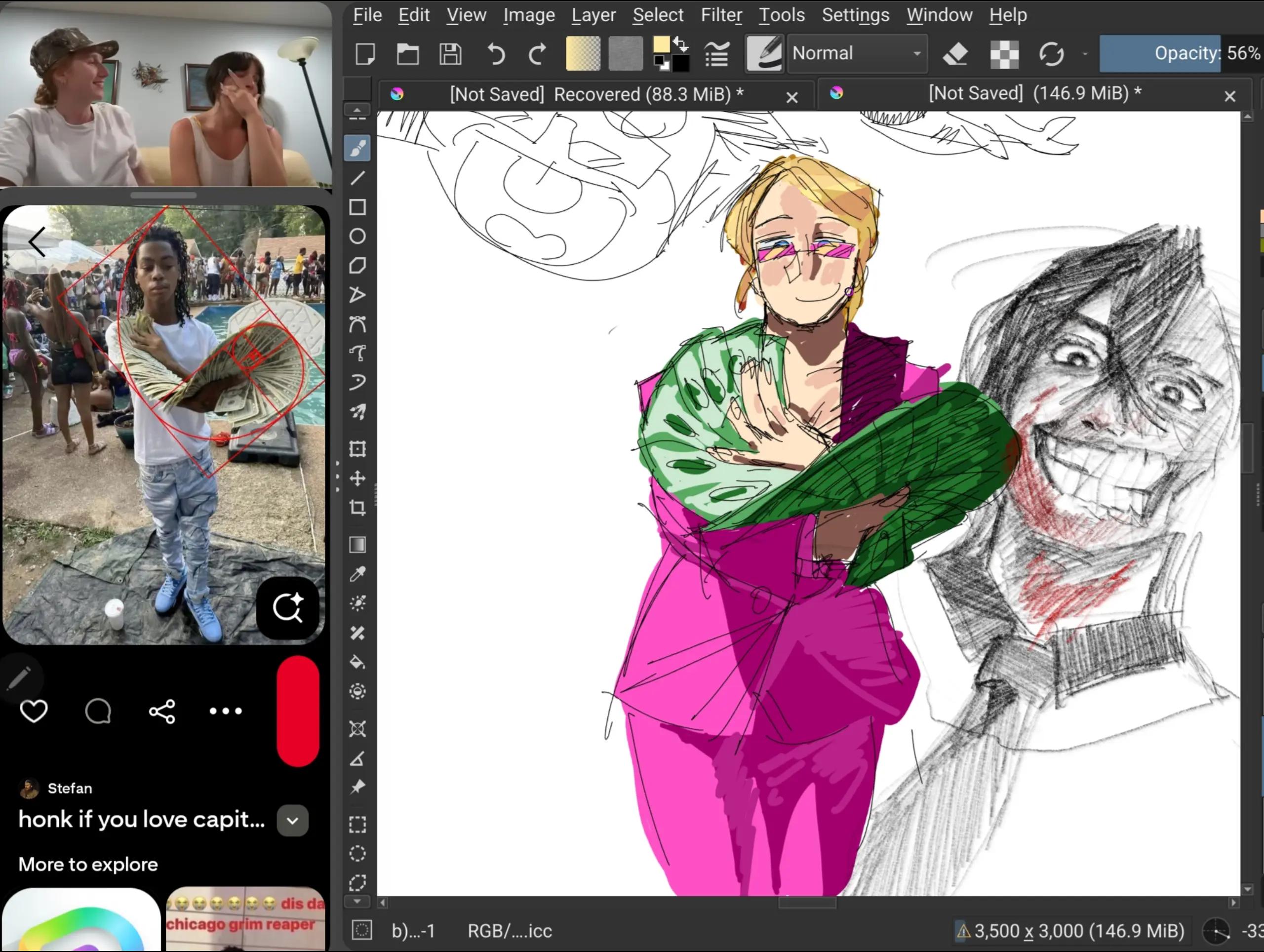
Task: Open the Layer menu
Action: click(593, 15)
